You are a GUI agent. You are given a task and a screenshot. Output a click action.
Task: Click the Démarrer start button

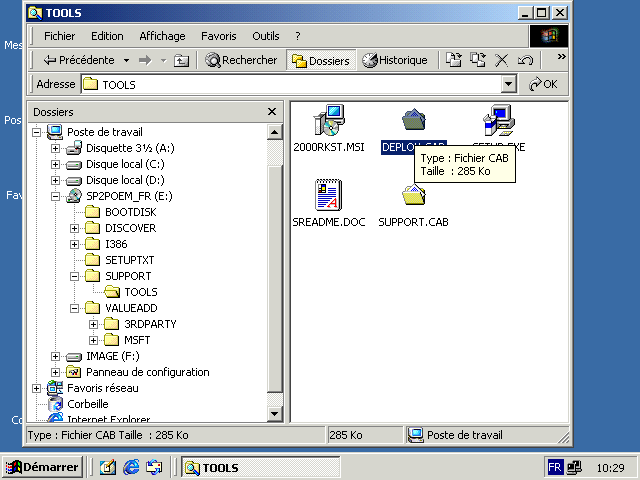coord(42,467)
